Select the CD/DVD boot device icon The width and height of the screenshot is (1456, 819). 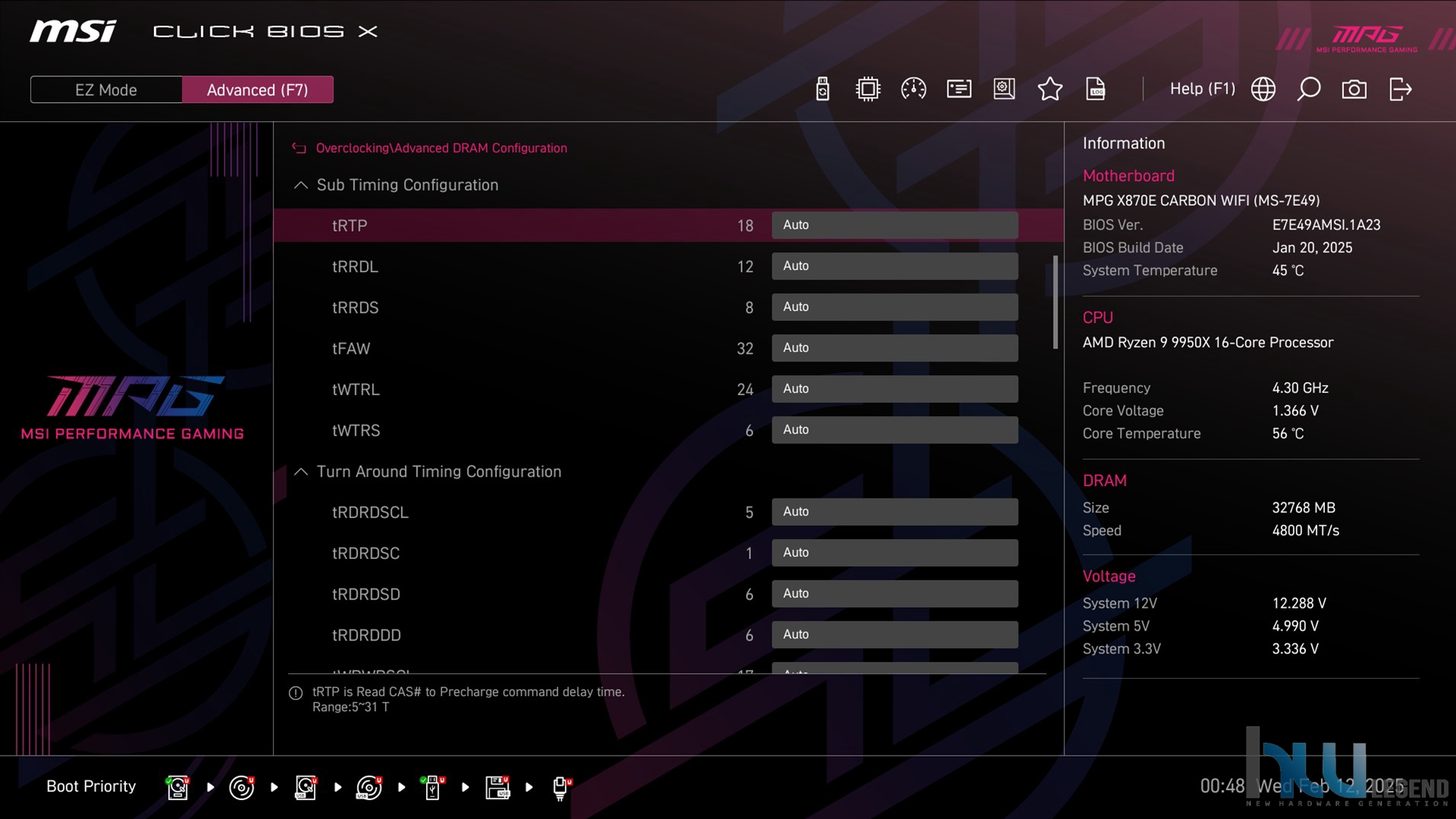(242, 787)
